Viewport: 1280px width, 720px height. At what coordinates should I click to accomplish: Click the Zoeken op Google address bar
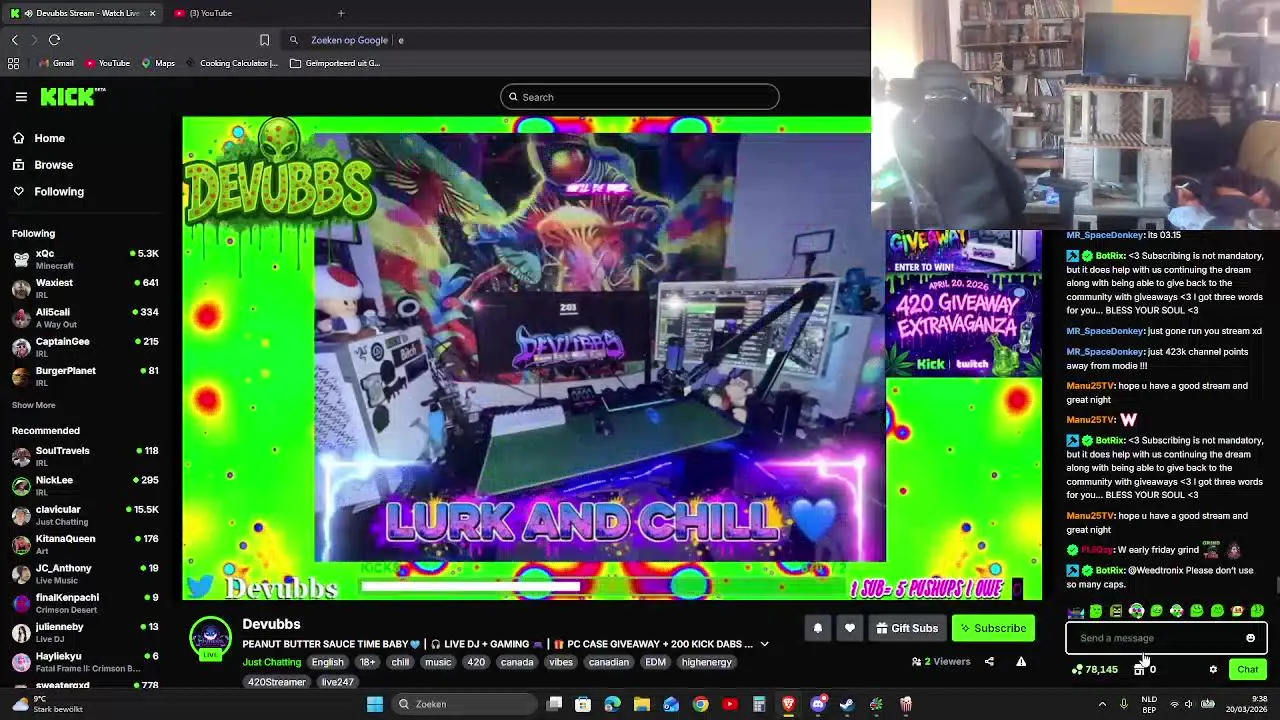[x=580, y=40]
